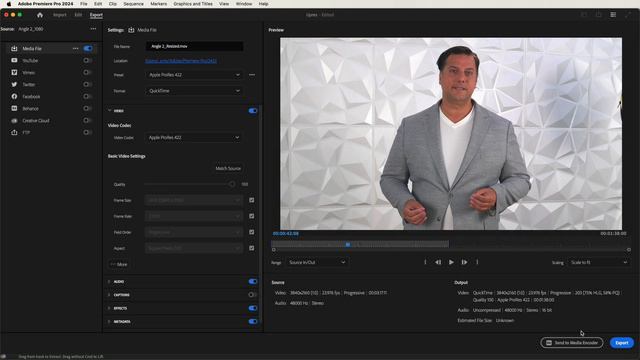Screen dimensions: 640x360
Task: Turn off the Metadata section toggle
Action: pyautogui.click(x=253, y=321)
